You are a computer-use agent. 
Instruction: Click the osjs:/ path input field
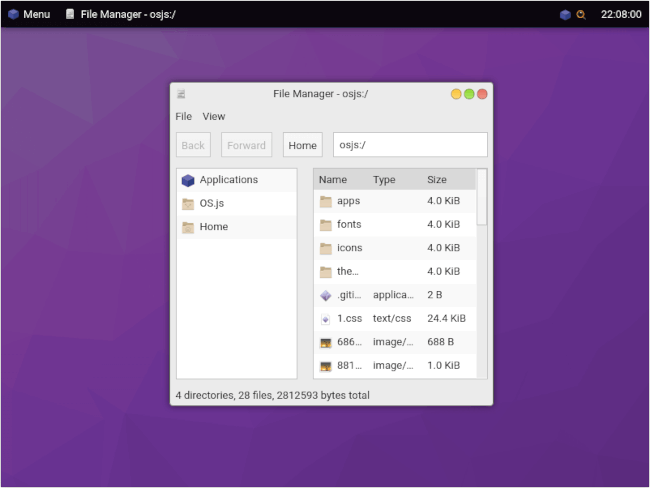(x=410, y=145)
